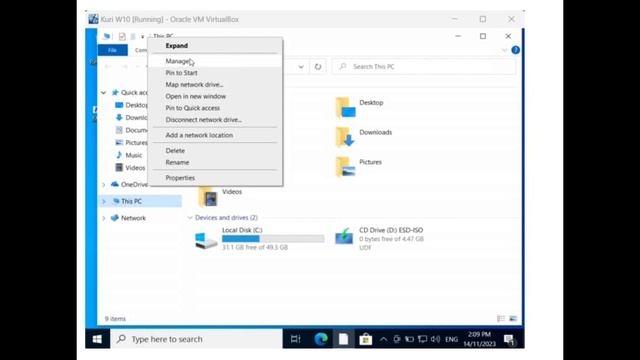This screenshot has height=360, width=640.
Task: Open volume speaker tray icon
Action: (x=436, y=339)
